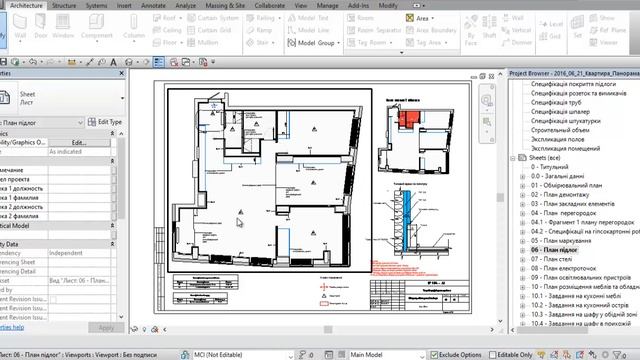
Task: Click the Text tool in quick access toolbar
Action: coord(113,62)
